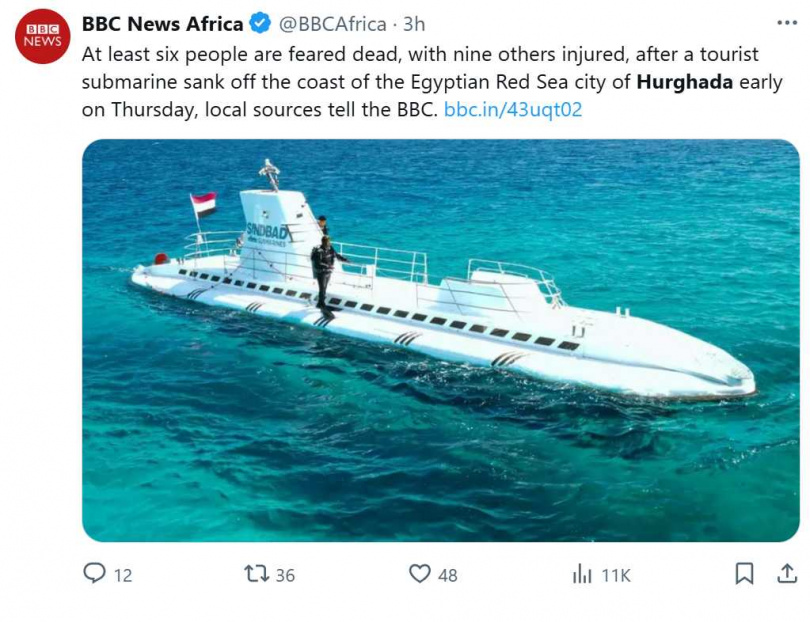This screenshot has width=810, height=622.
Task: Click the repost count of 36
Action: pos(285,575)
